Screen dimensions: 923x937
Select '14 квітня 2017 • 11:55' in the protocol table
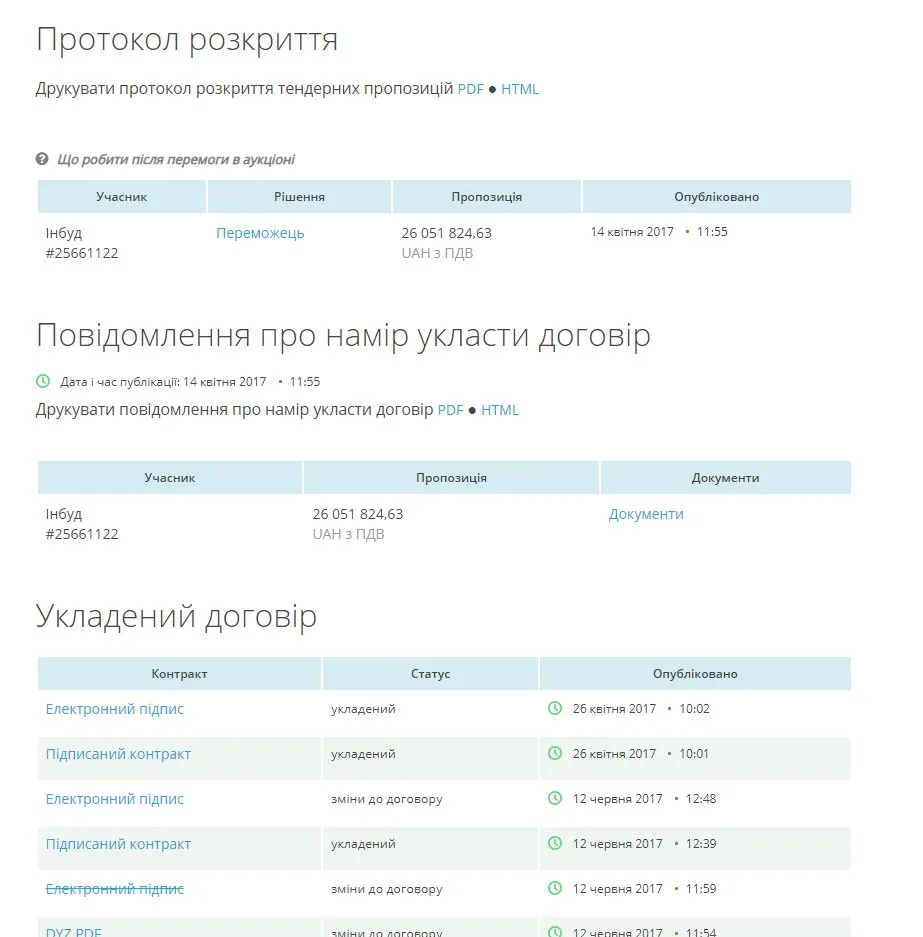click(x=659, y=232)
